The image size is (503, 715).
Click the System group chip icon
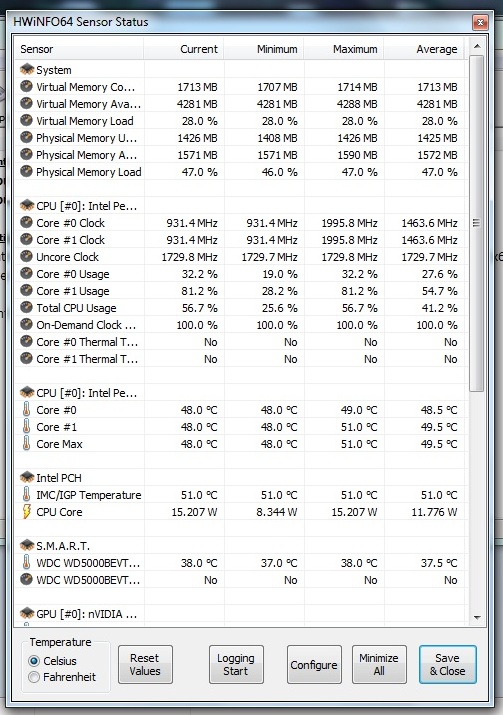click(x=27, y=69)
